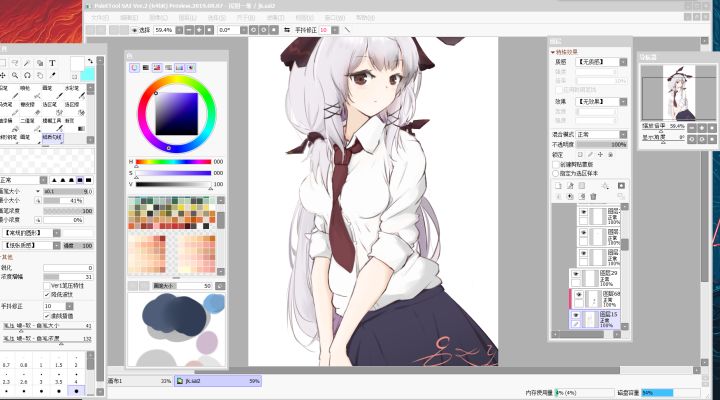Select brush size preset 1.5

(59, 361)
